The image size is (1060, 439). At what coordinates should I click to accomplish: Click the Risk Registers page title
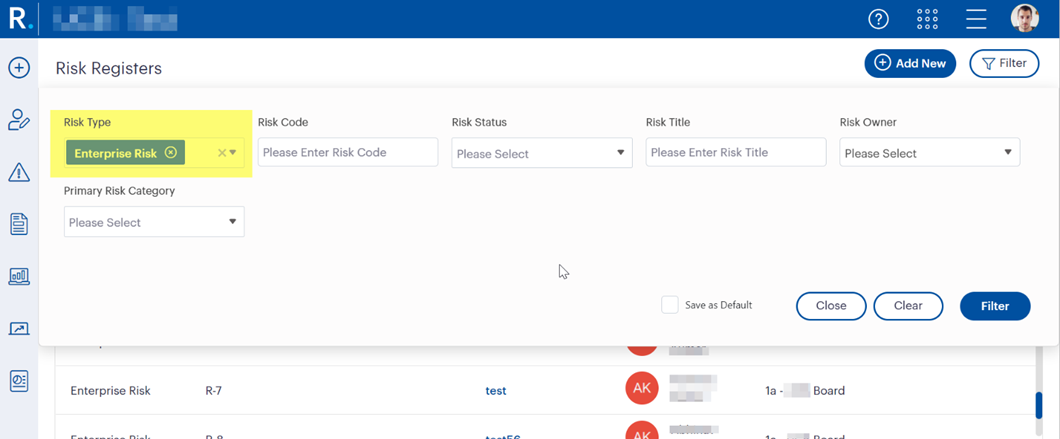tap(109, 68)
